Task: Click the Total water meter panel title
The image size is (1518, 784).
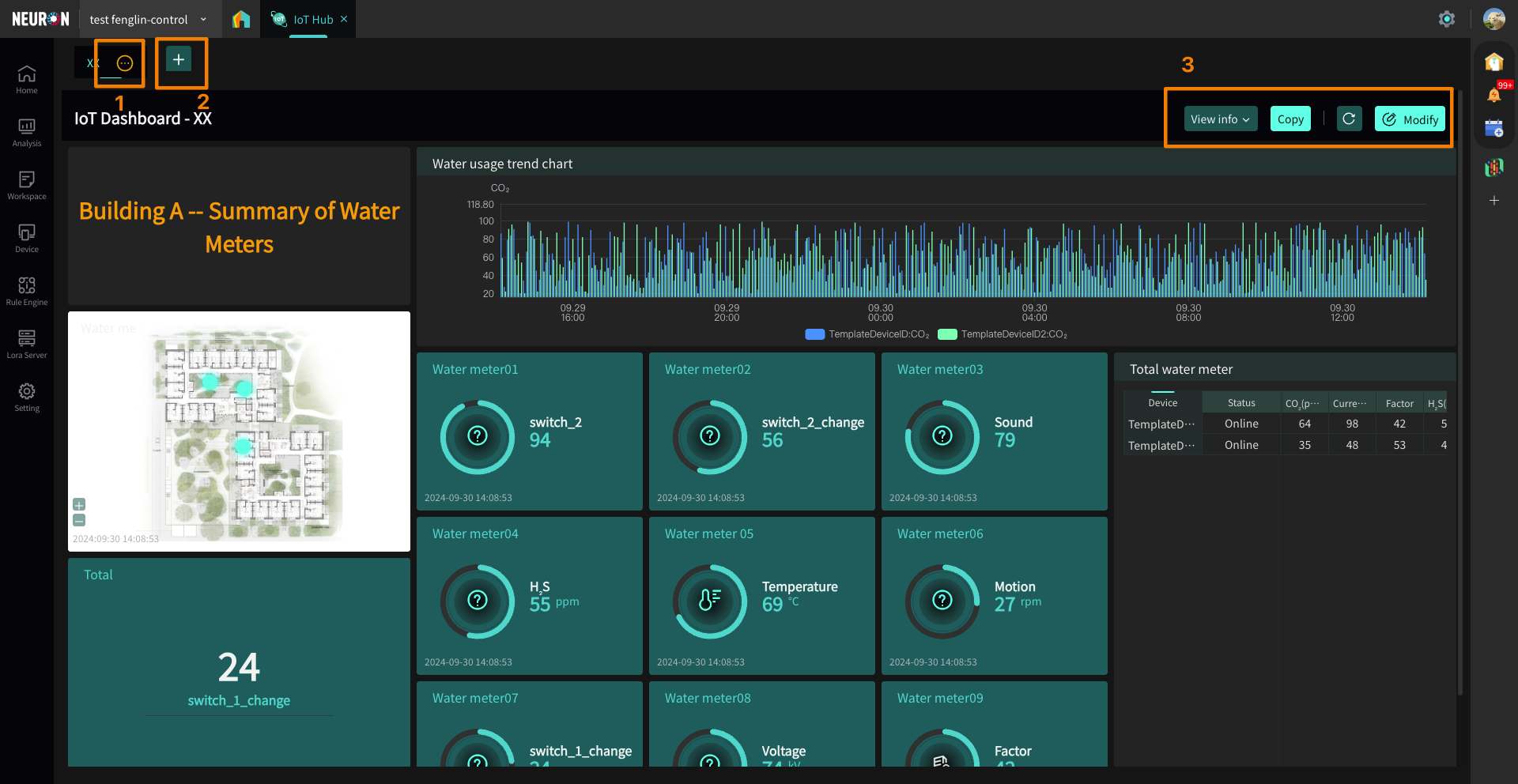Action: click(x=1181, y=369)
